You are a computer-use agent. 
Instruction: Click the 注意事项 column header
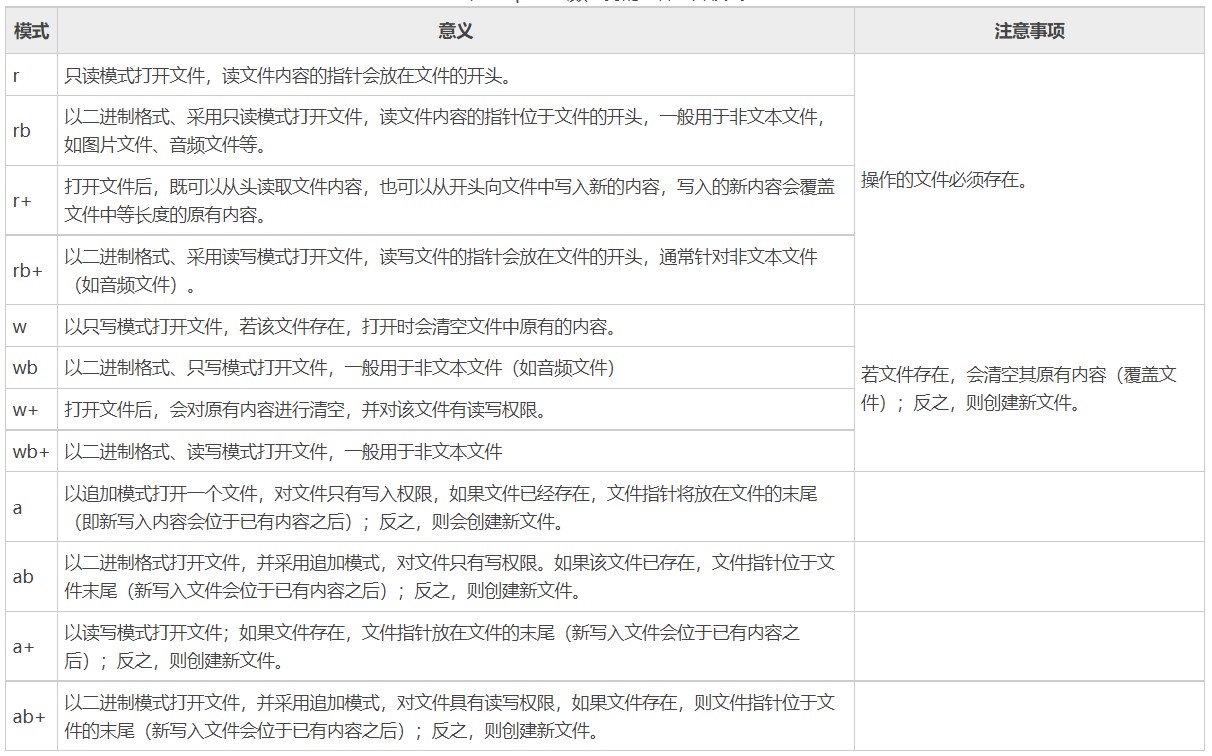point(1029,31)
